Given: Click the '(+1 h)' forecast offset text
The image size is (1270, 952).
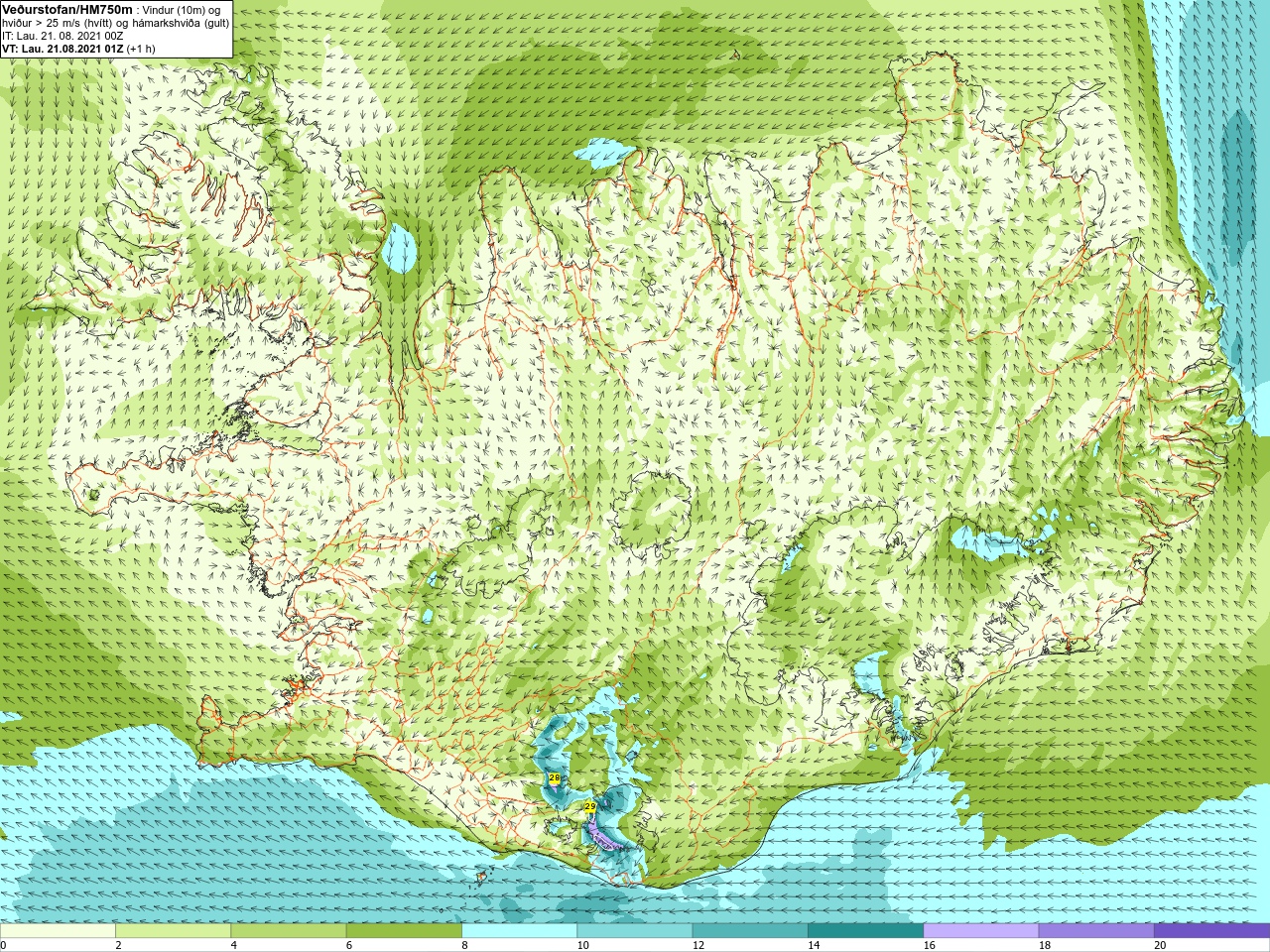Looking at the screenshot, I should [141, 49].
